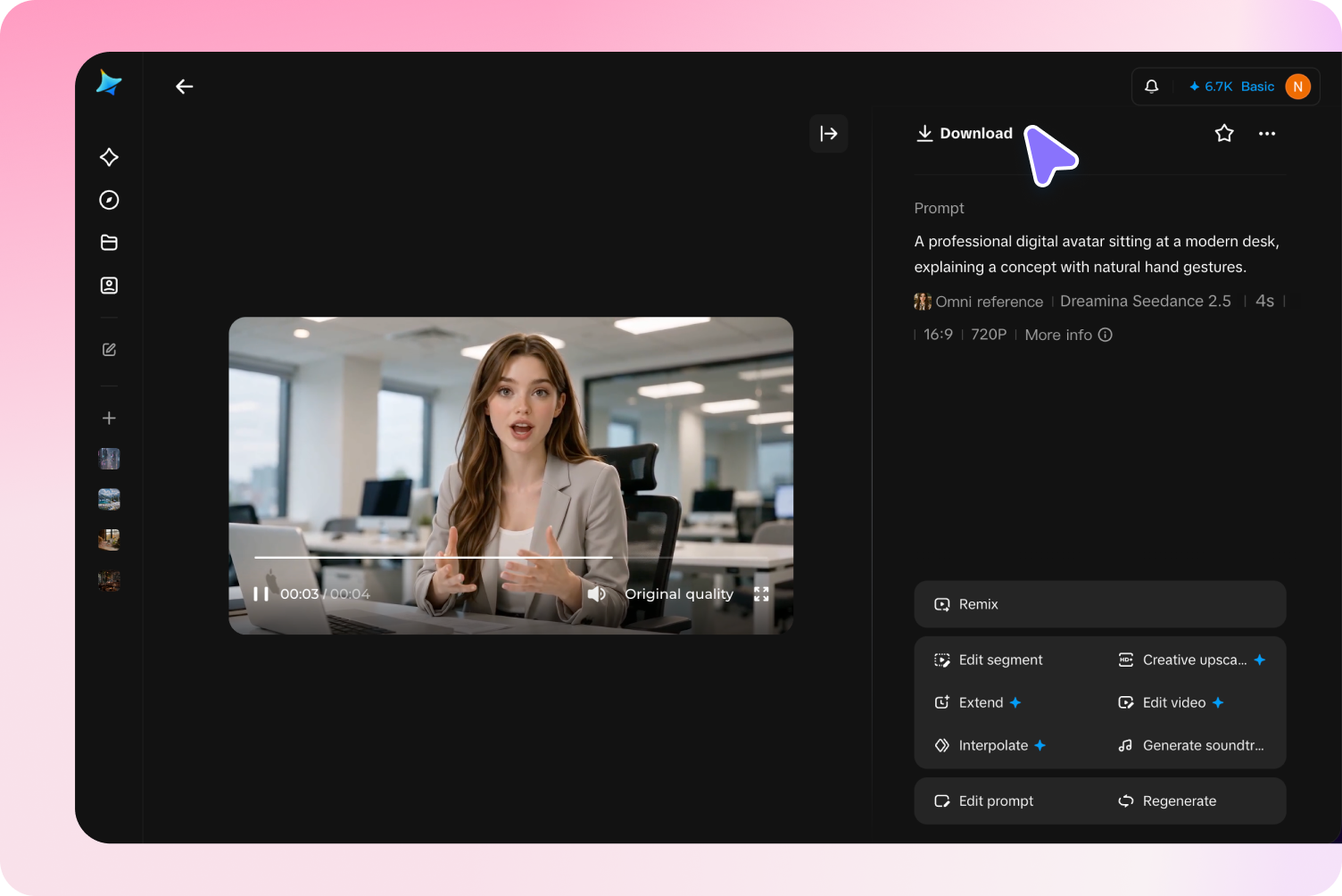Open the Original quality selector
The image size is (1342, 896).
679,594
